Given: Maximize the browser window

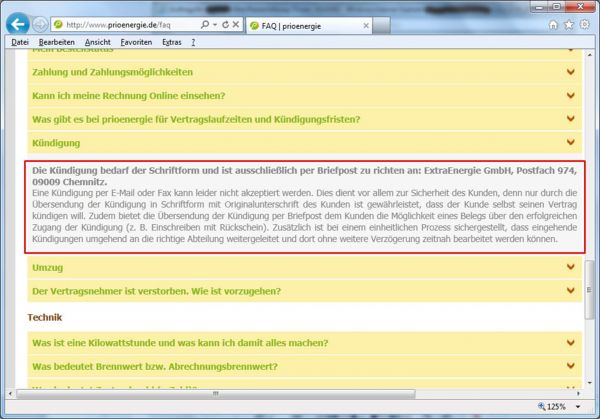Looking at the screenshot, I should [x=556, y=7].
